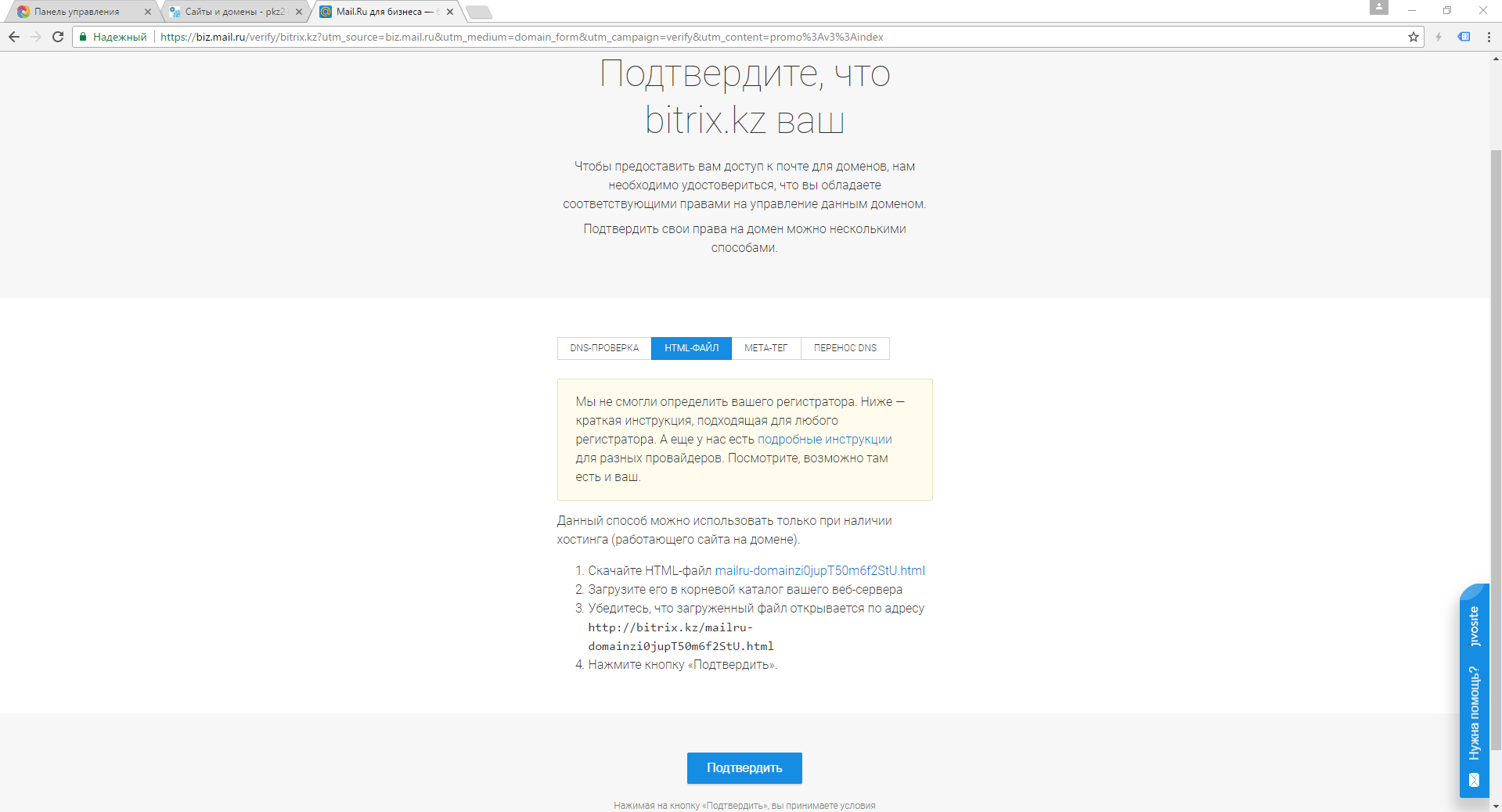The width and height of the screenshot is (1502, 812).
Task: Click the green padlock security icon
Action: coord(83,37)
